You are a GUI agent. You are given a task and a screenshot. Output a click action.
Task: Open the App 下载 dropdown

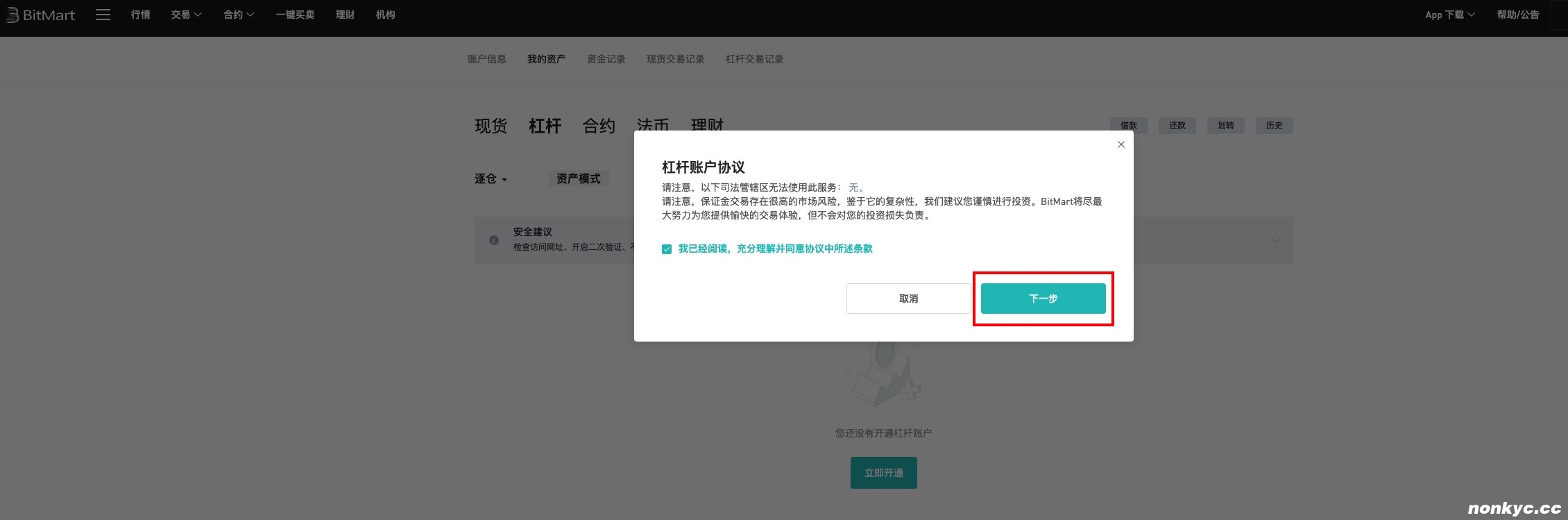(x=1449, y=15)
